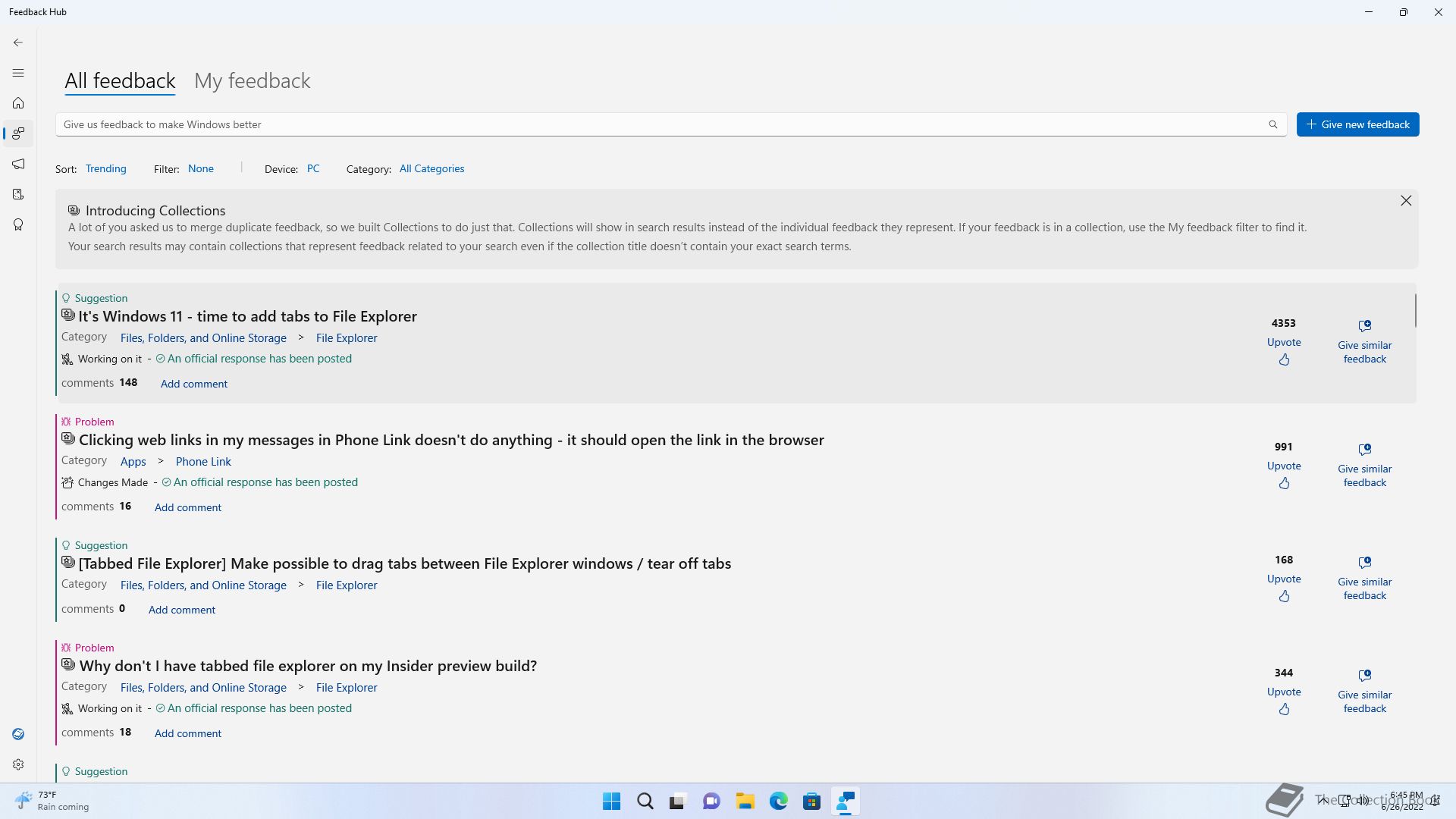Open File Explorer from taskbar
The image size is (1456, 819).
pyautogui.click(x=745, y=802)
